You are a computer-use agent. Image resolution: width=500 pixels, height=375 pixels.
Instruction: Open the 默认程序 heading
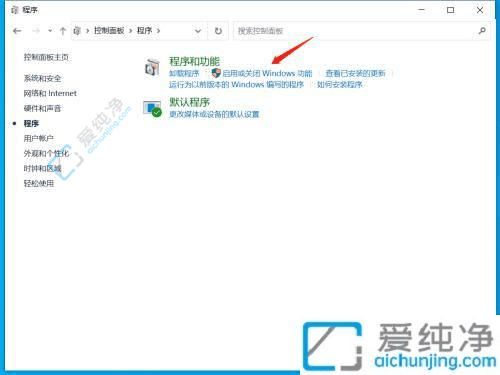(189, 102)
